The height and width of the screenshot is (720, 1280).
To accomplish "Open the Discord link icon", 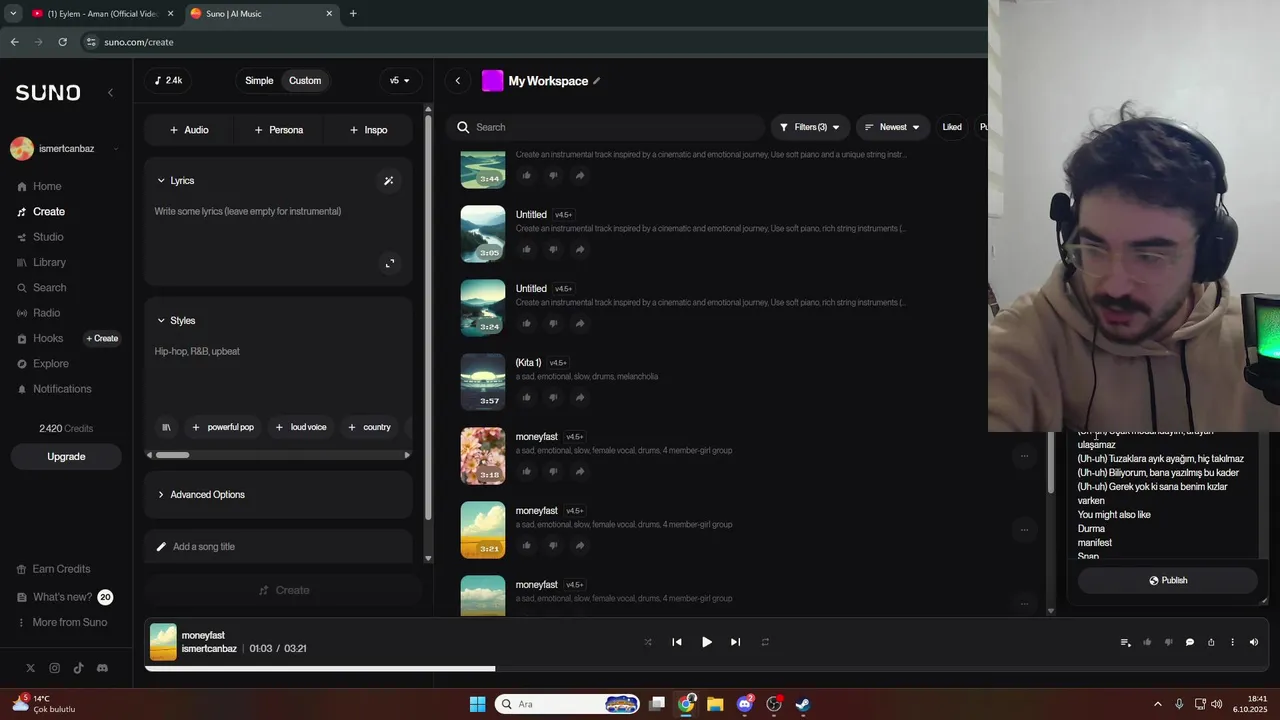I will pos(102,668).
